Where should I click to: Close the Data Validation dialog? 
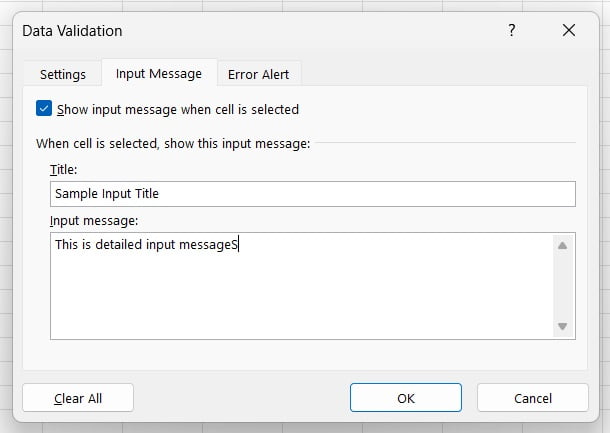pyautogui.click(x=569, y=30)
